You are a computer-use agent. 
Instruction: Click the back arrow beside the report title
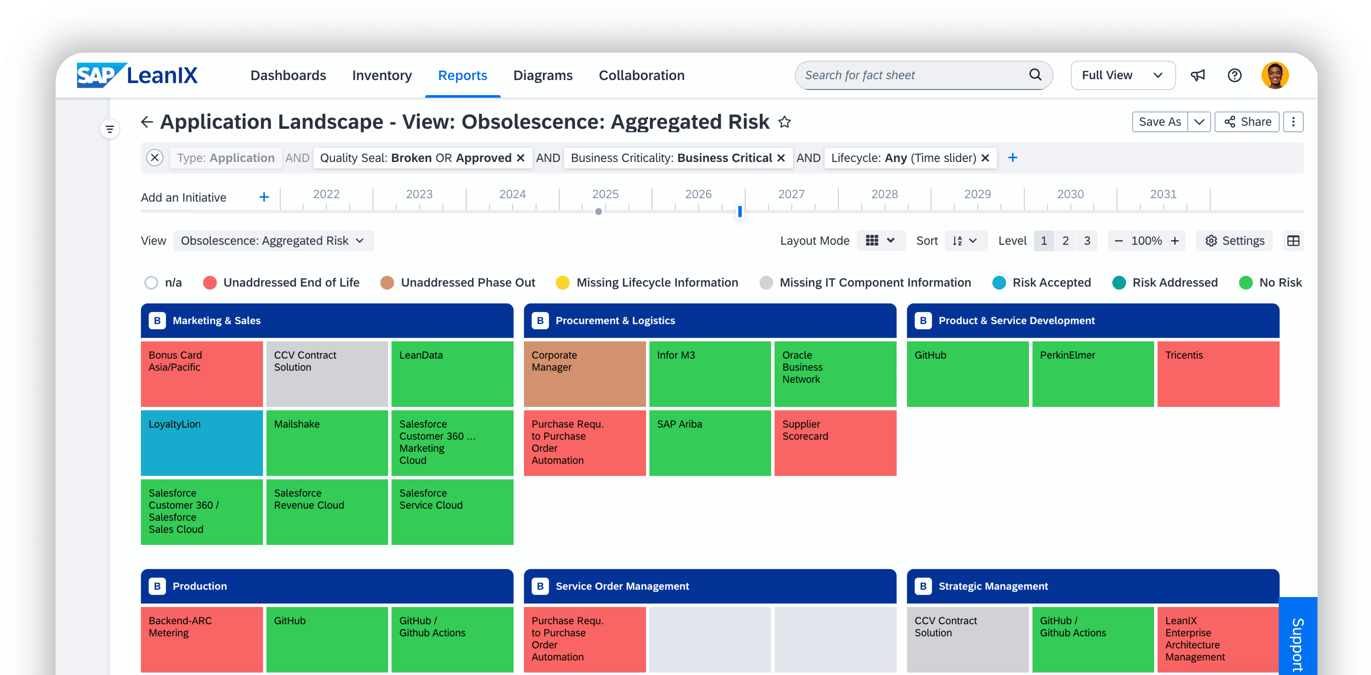(x=147, y=121)
